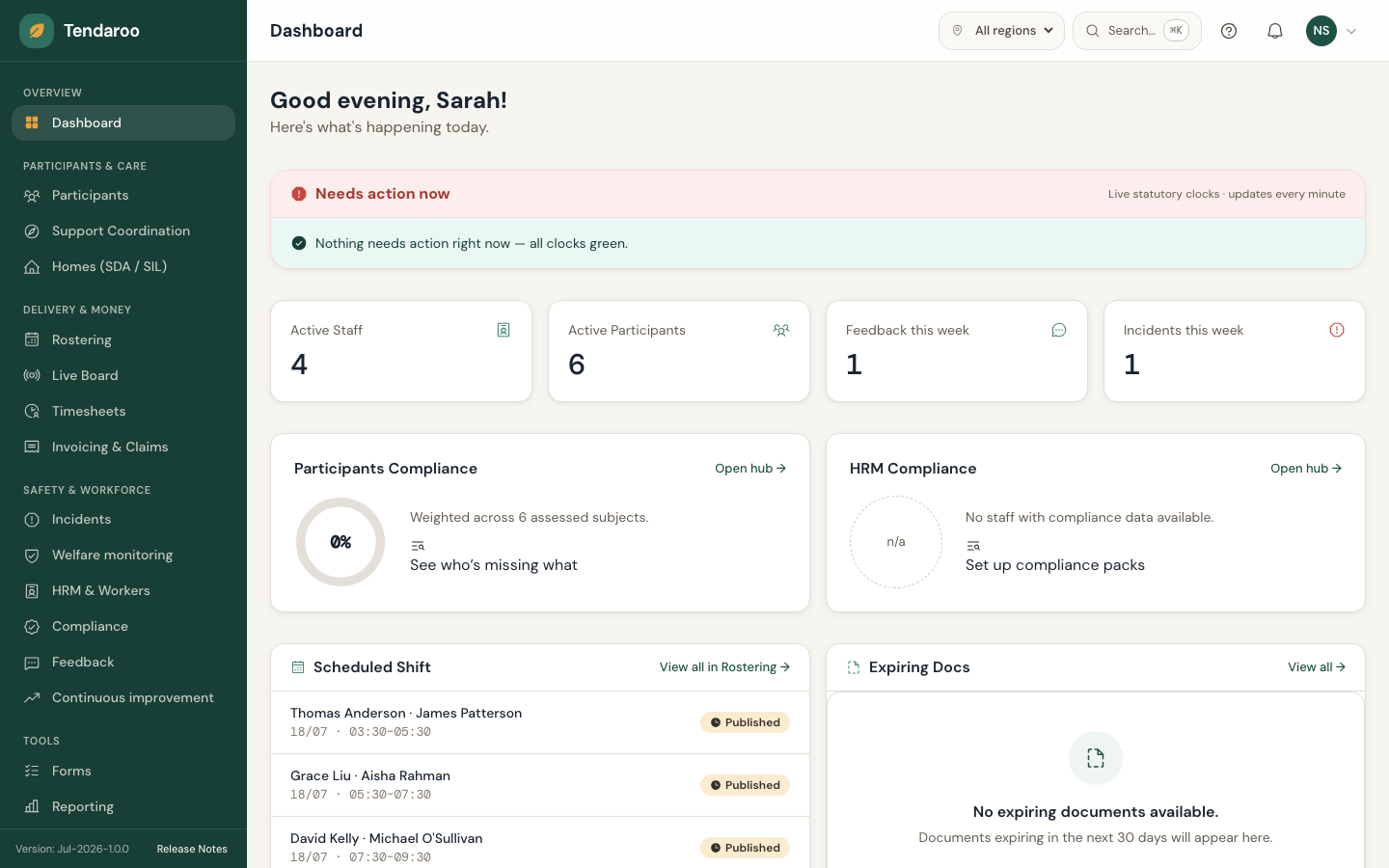Click the Invoicing & Claims icon

click(x=32, y=447)
